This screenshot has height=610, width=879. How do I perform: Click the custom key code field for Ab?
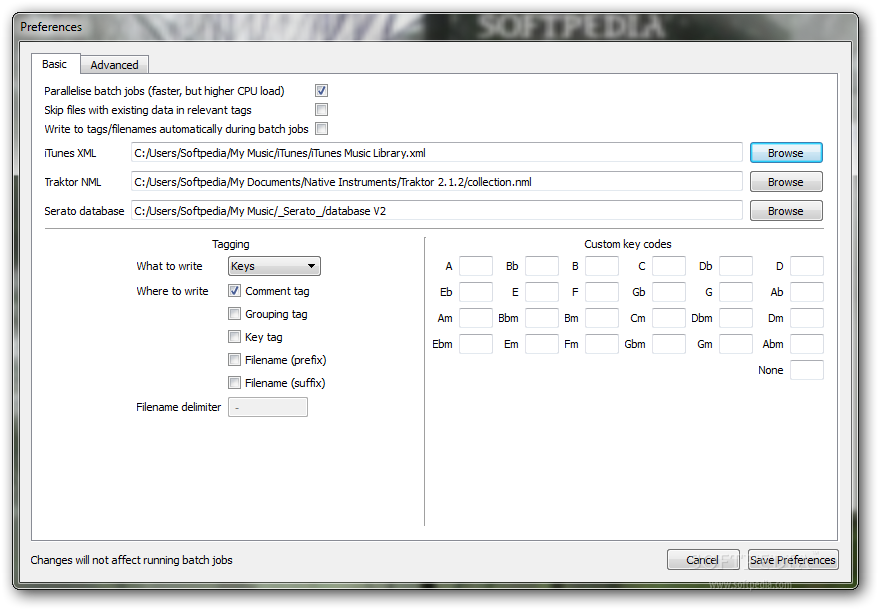807,292
